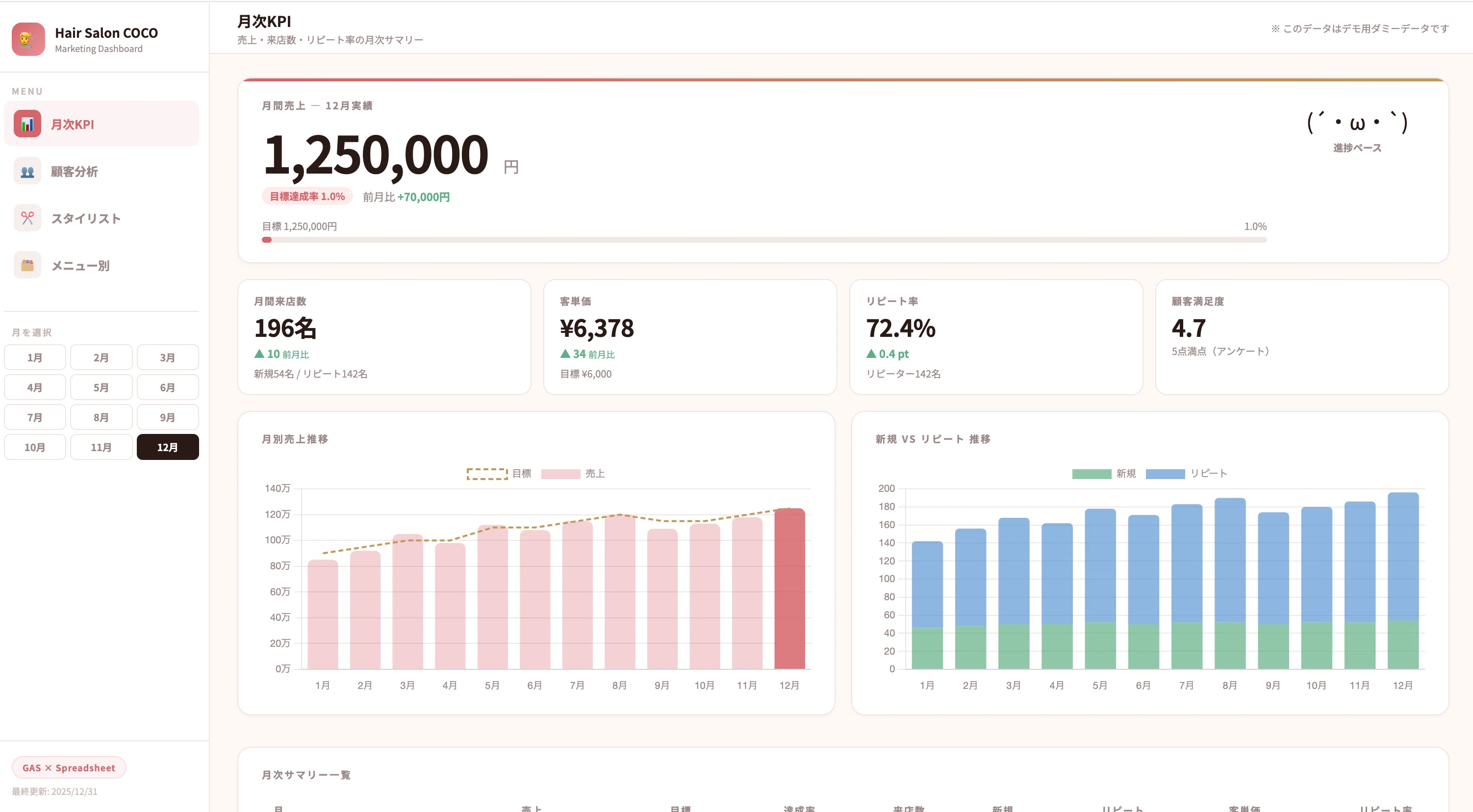The height and width of the screenshot is (812, 1473).
Task: Select the 1月 month button
Action: [x=35, y=357]
